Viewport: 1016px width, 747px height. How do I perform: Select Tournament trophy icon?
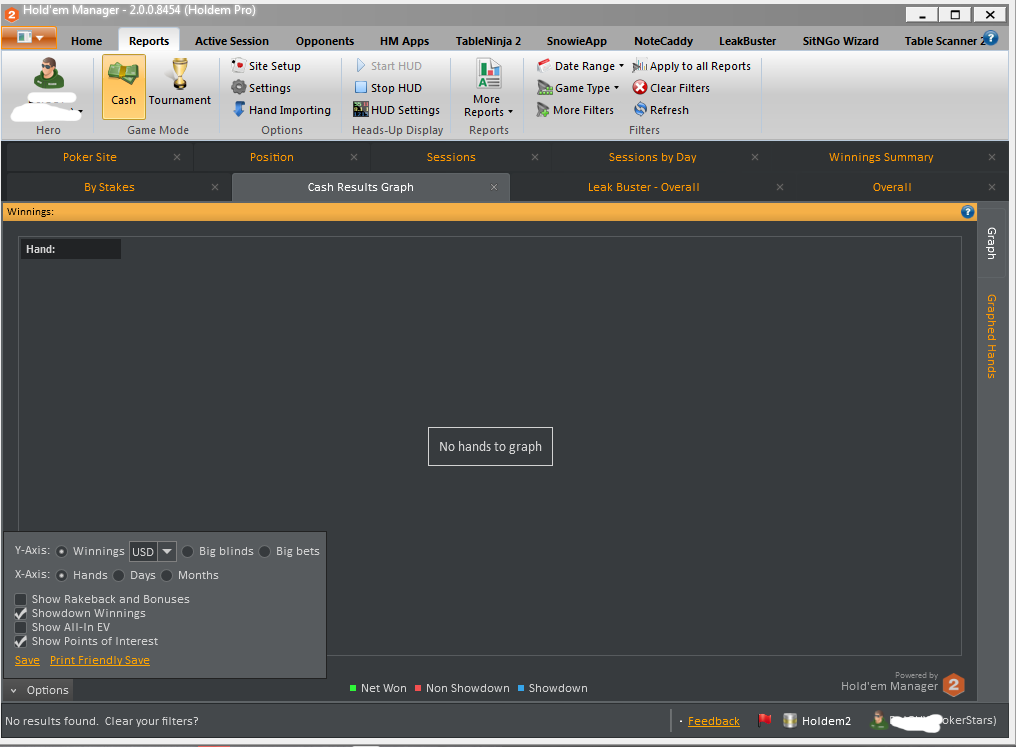click(179, 75)
